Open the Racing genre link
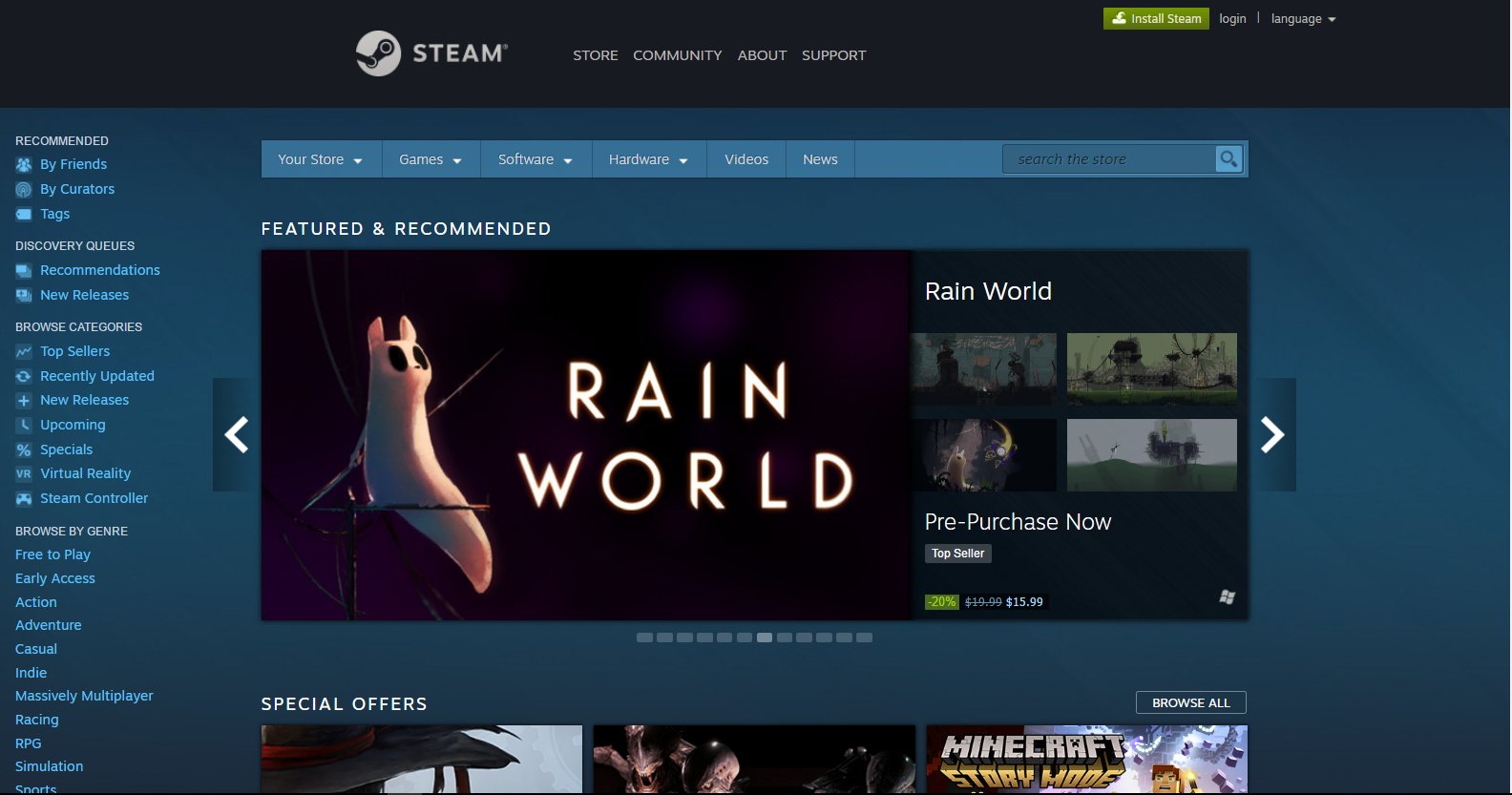 [x=37, y=720]
